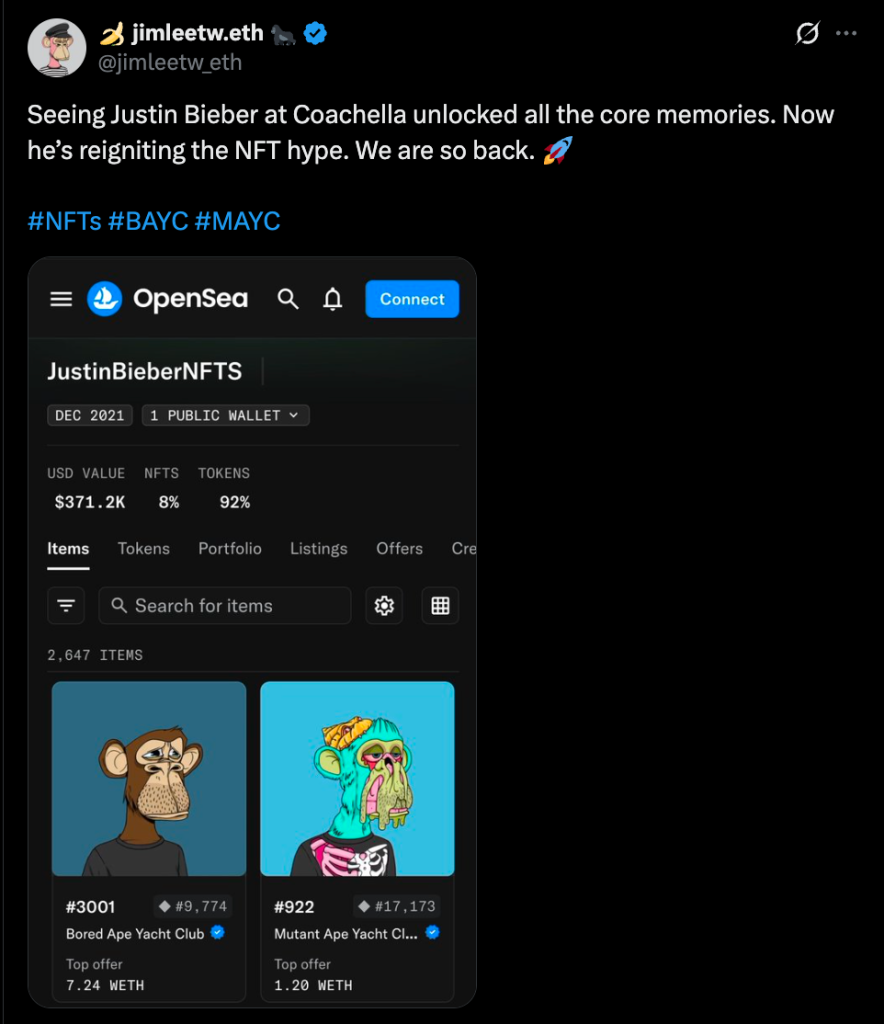Click the Connect wallet button
The width and height of the screenshot is (884, 1024).
tap(412, 299)
